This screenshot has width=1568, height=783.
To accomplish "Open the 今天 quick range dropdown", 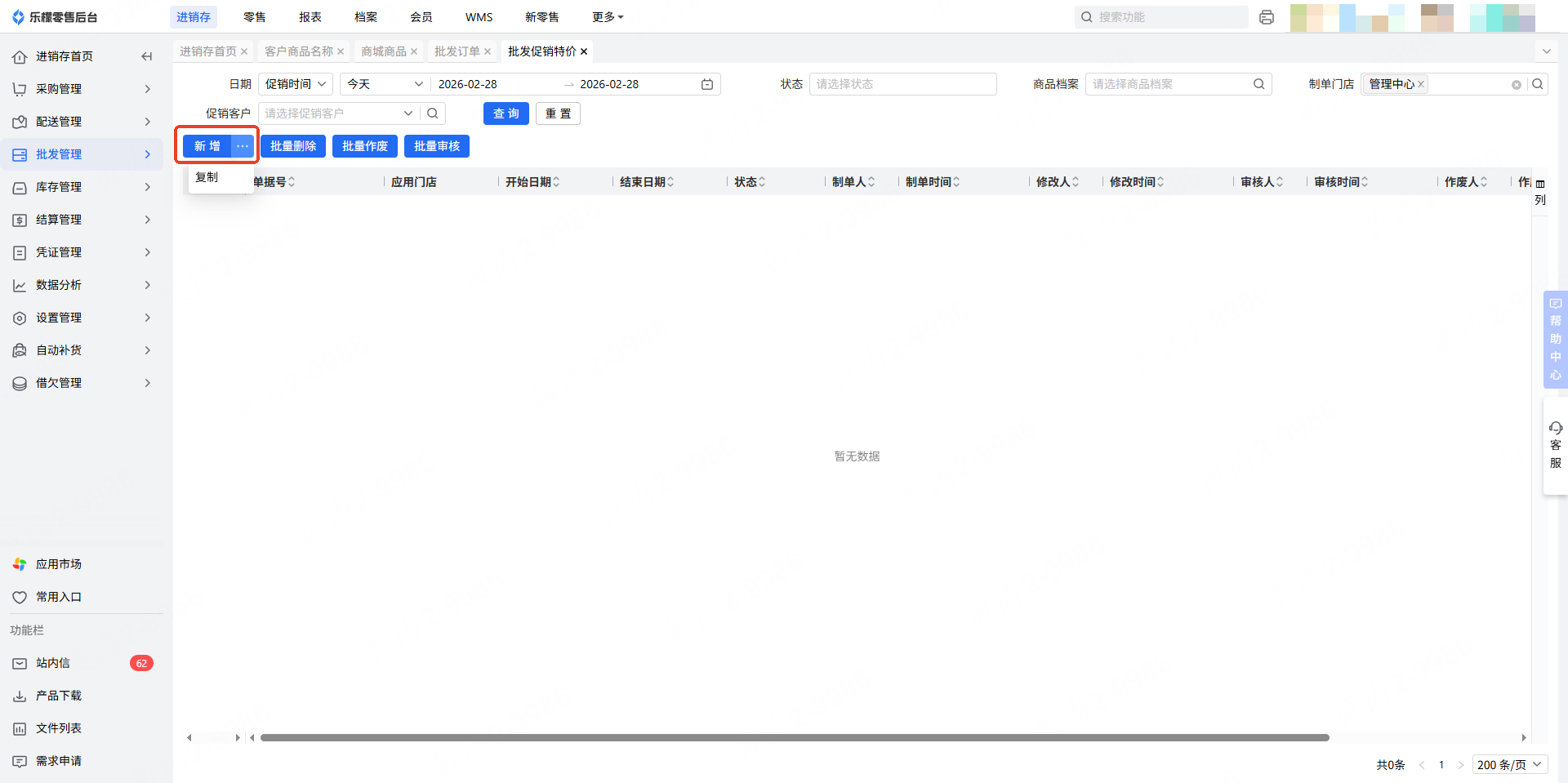I will [x=385, y=84].
